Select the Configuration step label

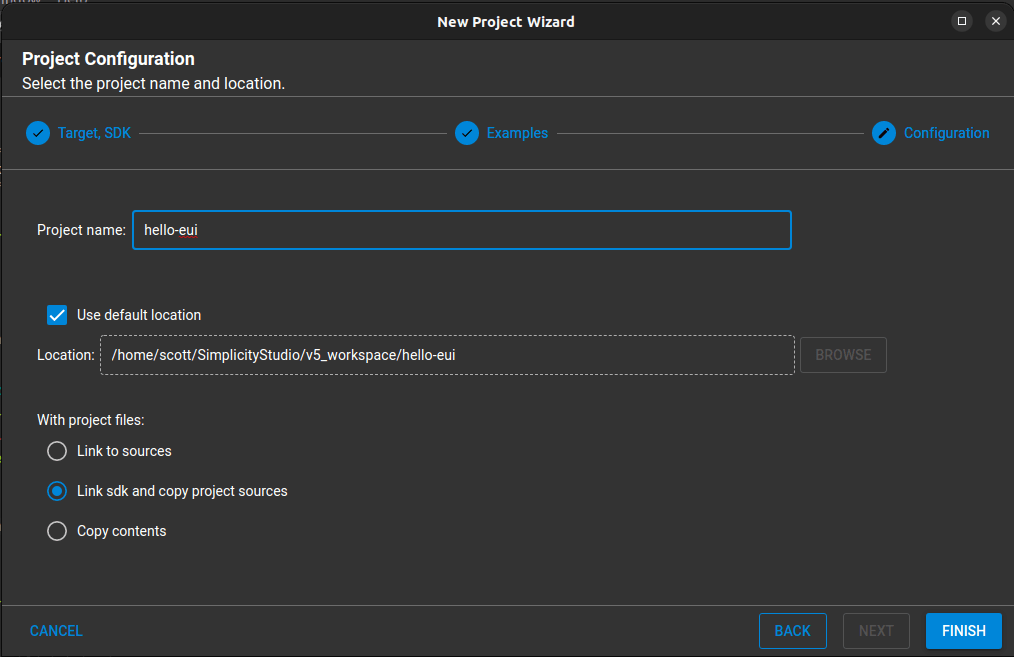coord(946,133)
